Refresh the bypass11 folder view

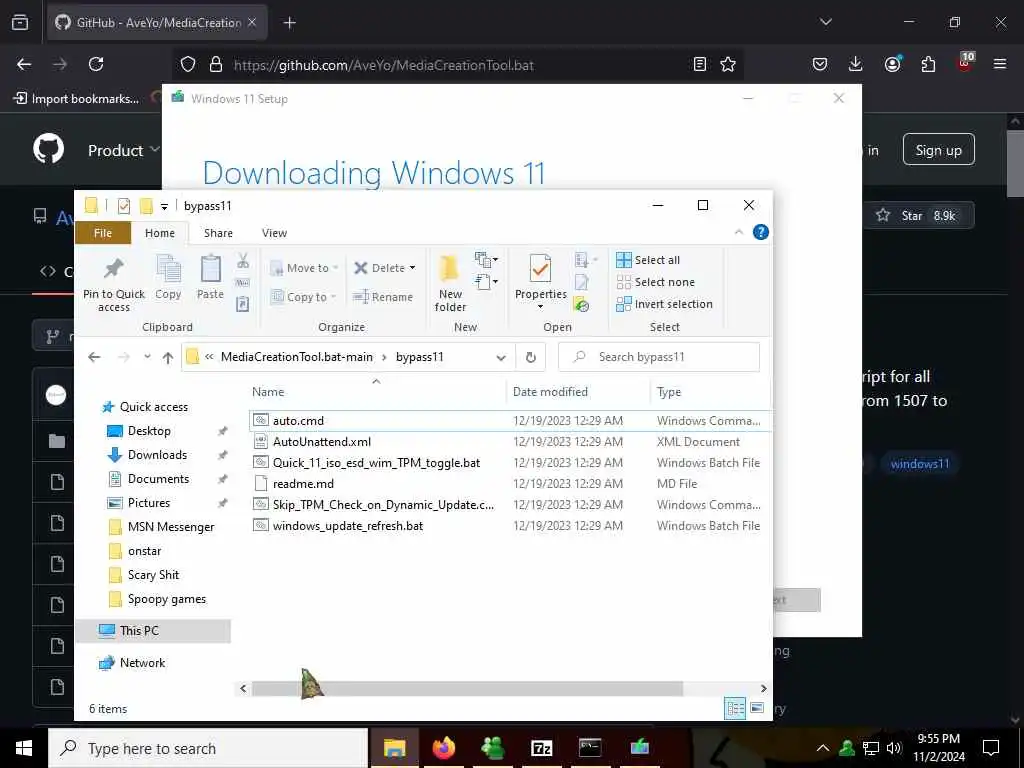pos(530,357)
